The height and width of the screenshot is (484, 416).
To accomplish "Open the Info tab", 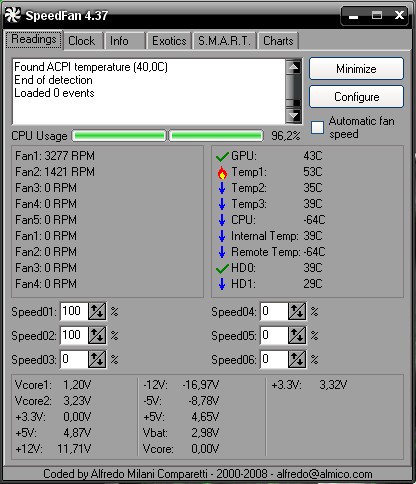I will (124, 41).
